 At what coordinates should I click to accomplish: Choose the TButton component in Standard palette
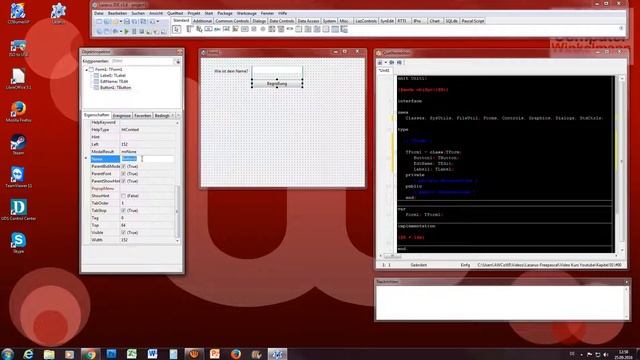208,29
